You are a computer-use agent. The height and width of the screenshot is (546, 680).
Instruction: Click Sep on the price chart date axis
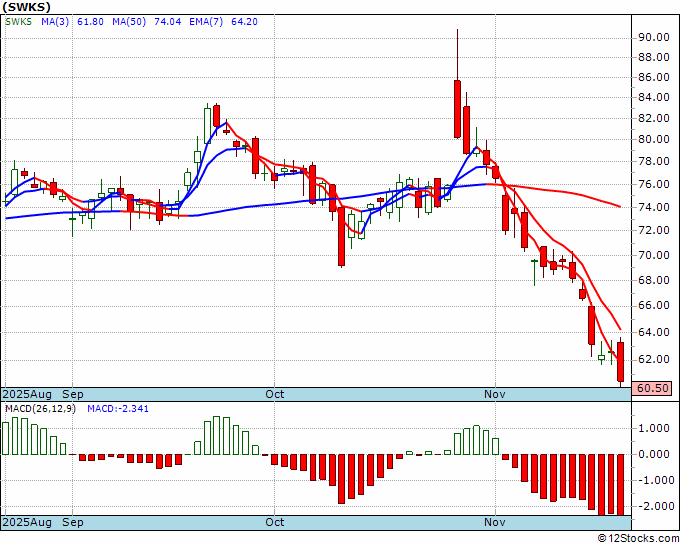73,394
